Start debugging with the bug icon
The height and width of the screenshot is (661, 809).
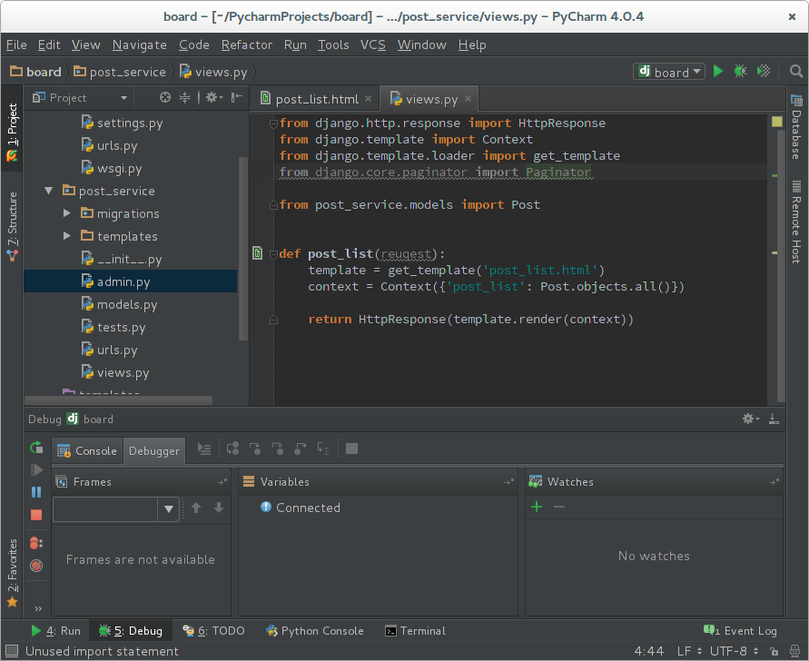[740, 71]
